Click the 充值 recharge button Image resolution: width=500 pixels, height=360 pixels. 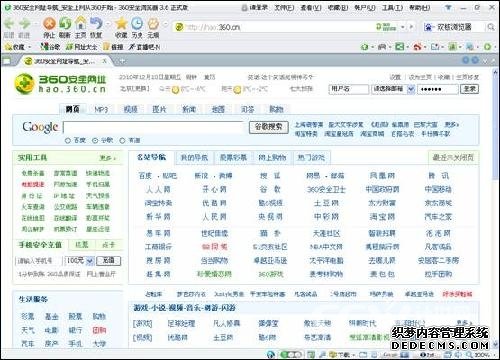(109, 261)
